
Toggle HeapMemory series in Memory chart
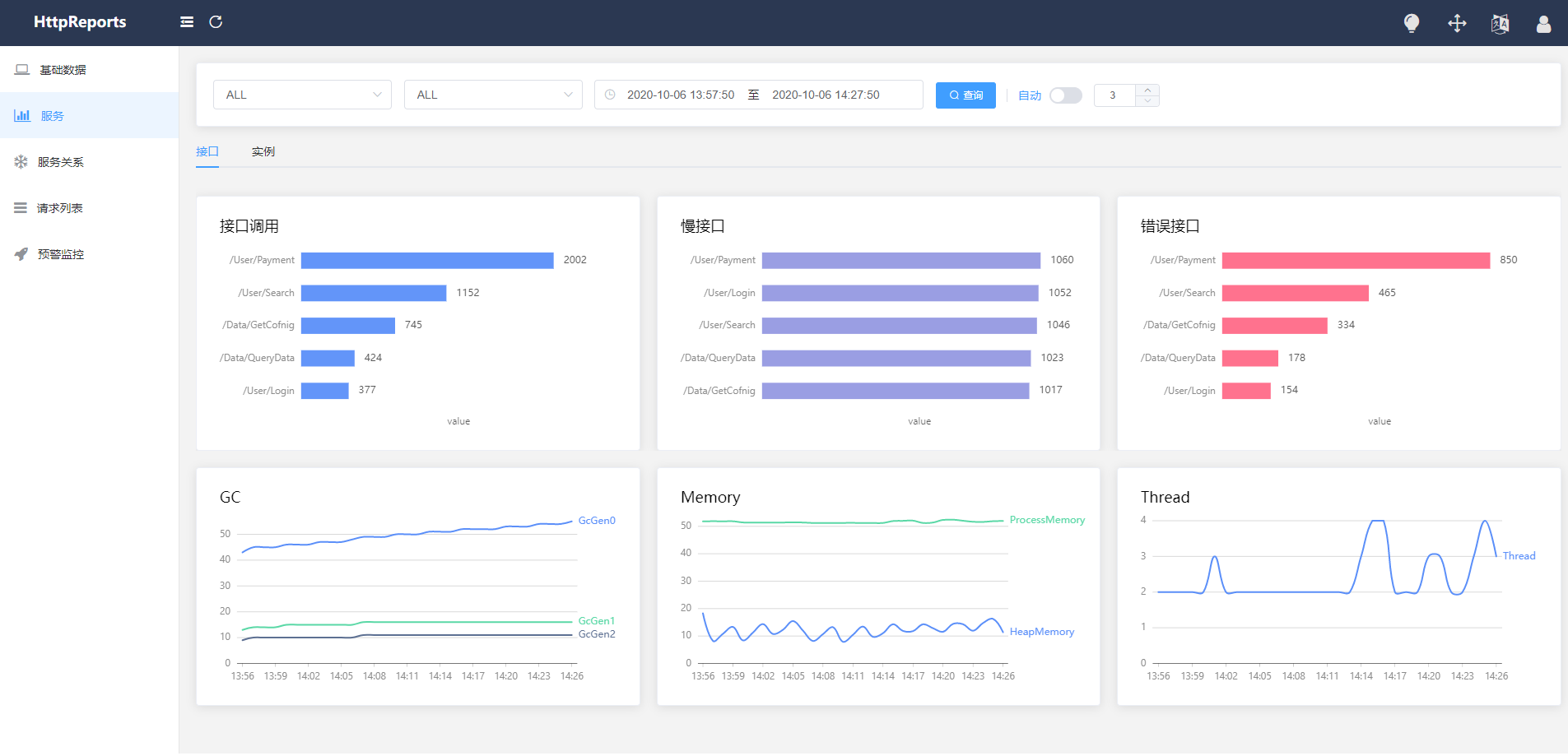1042,632
